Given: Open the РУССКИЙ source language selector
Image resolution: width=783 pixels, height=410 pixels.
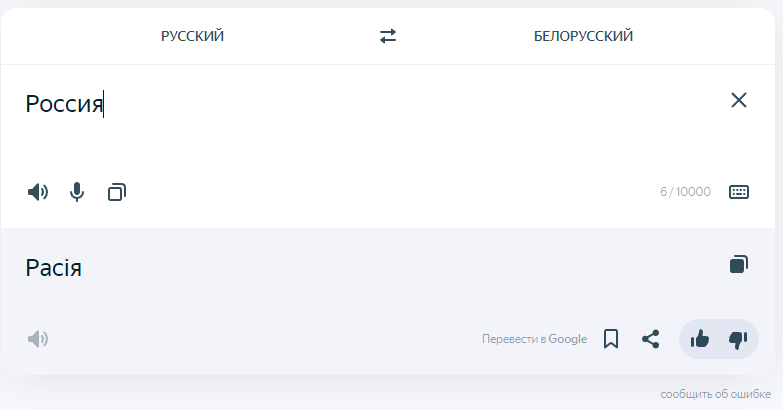Looking at the screenshot, I should pos(193,36).
